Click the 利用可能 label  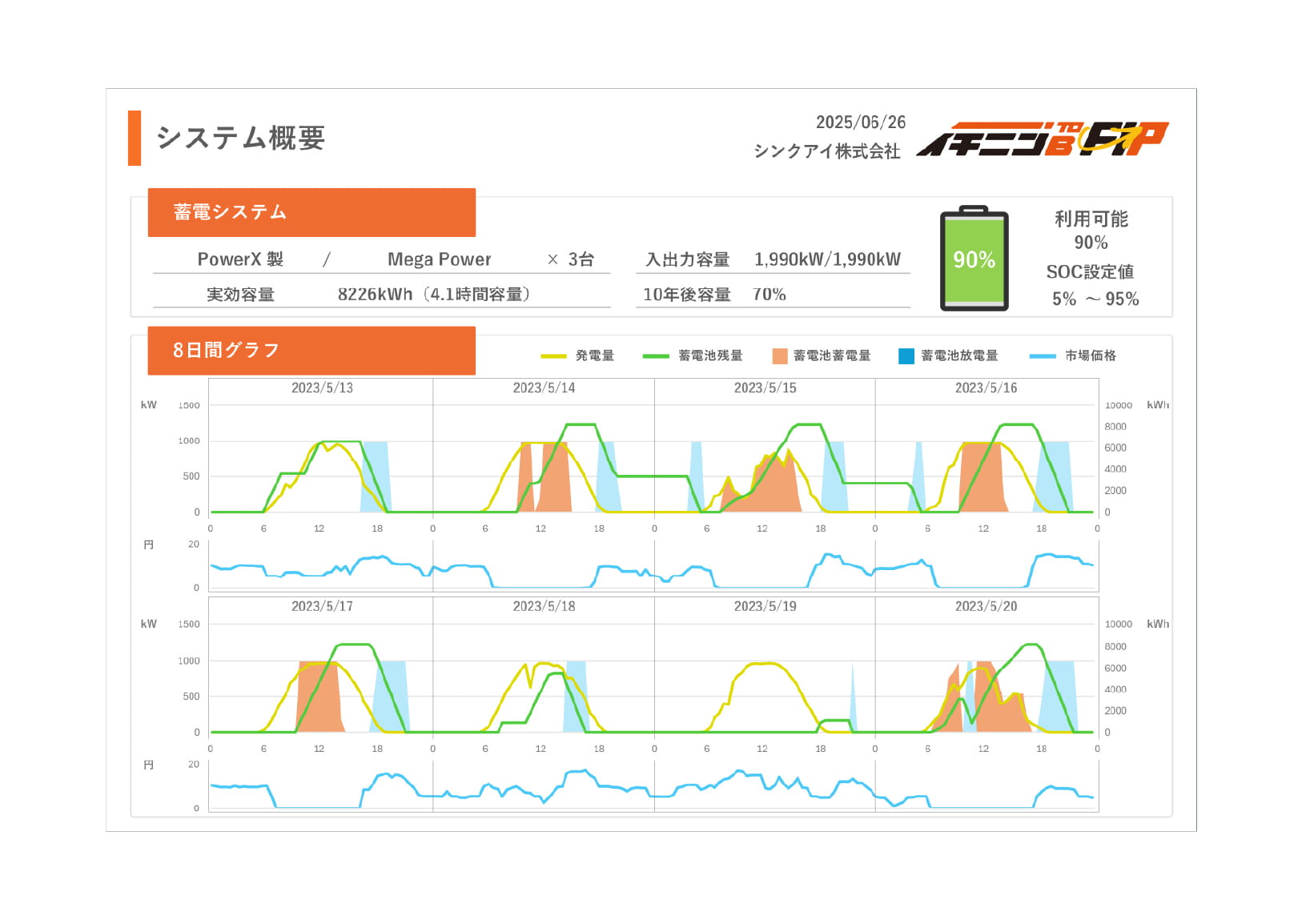1091,219
